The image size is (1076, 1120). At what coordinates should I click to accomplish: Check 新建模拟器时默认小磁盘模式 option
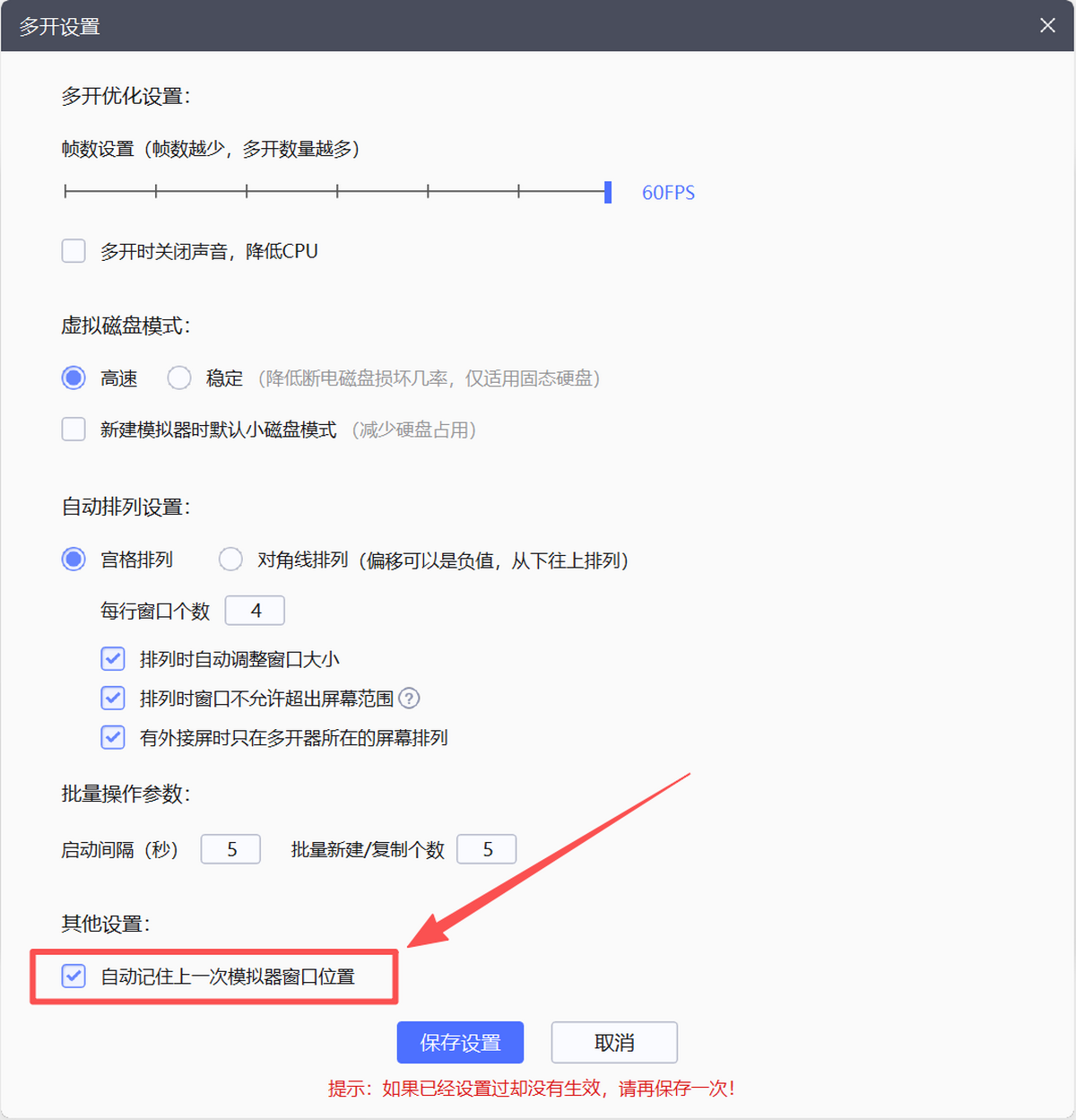74,430
